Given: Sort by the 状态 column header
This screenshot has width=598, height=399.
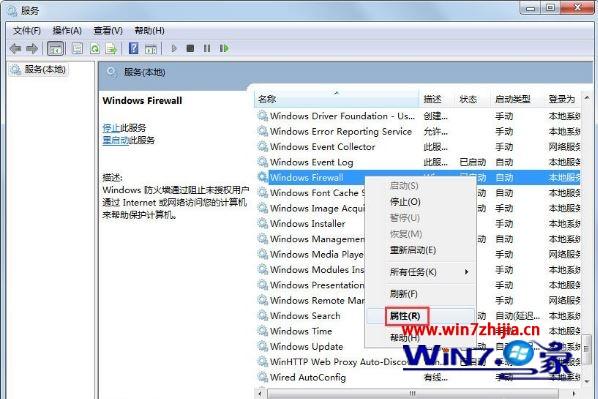Looking at the screenshot, I should 472,99.
